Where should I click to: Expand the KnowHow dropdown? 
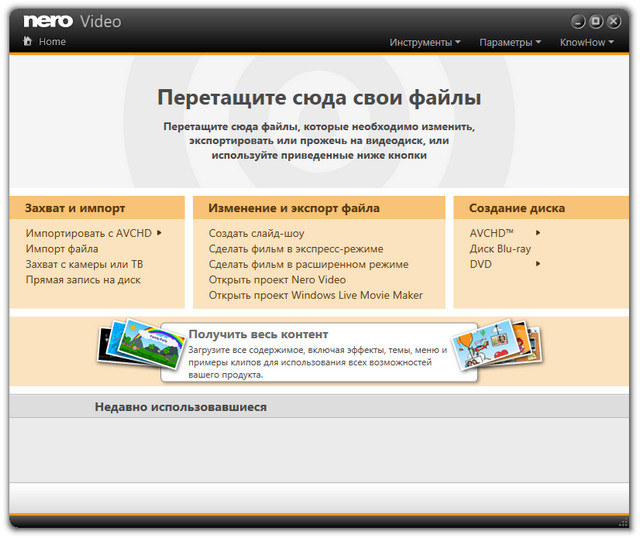click(x=587, y=42)
